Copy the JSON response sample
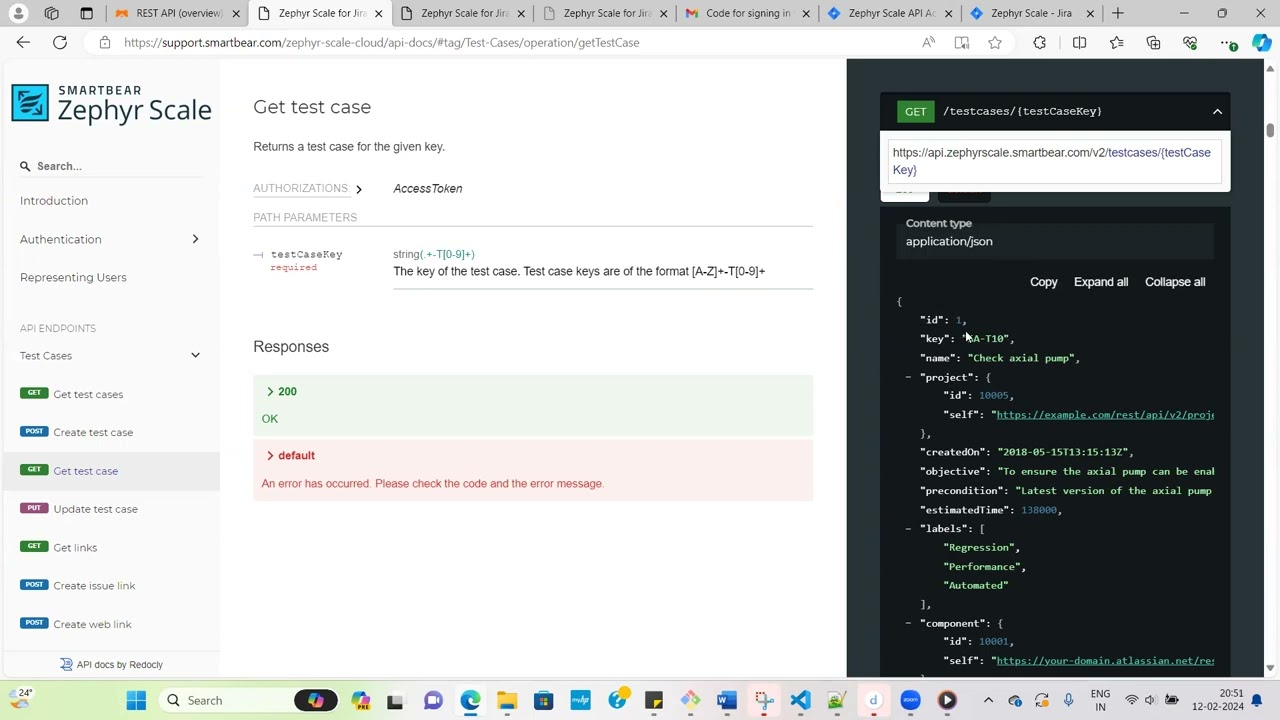This screenshot has width=1280, height=720. pos(1043,282)
